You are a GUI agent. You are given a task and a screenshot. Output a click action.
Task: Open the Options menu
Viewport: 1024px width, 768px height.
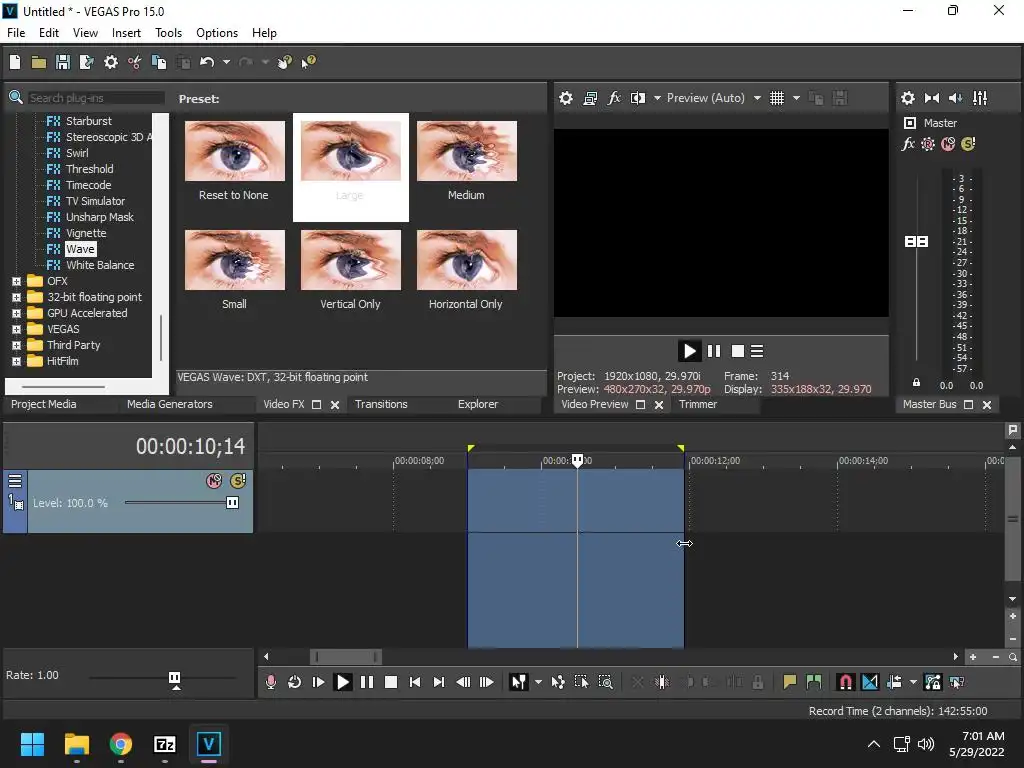coord(217,33)
